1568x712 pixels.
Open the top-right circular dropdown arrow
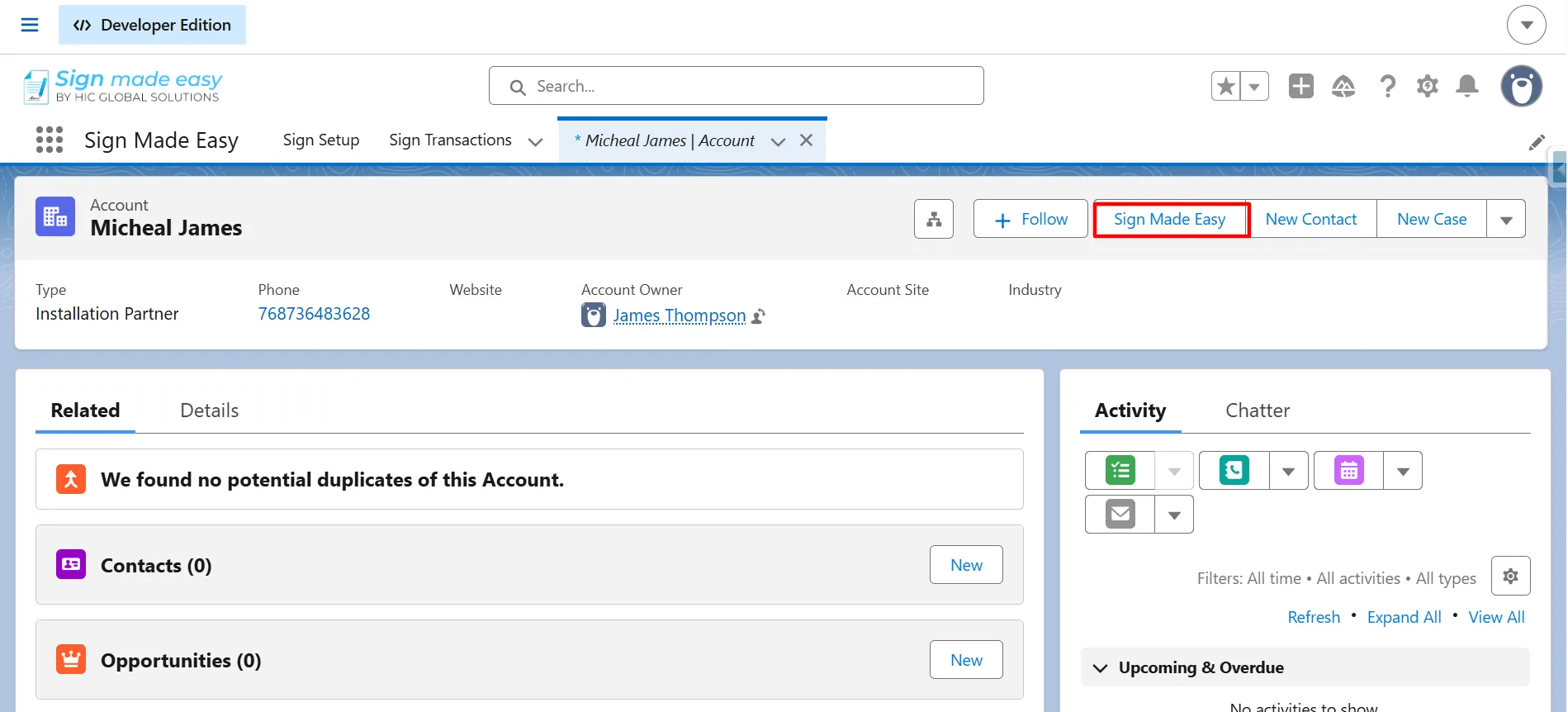pos(1527,25)
